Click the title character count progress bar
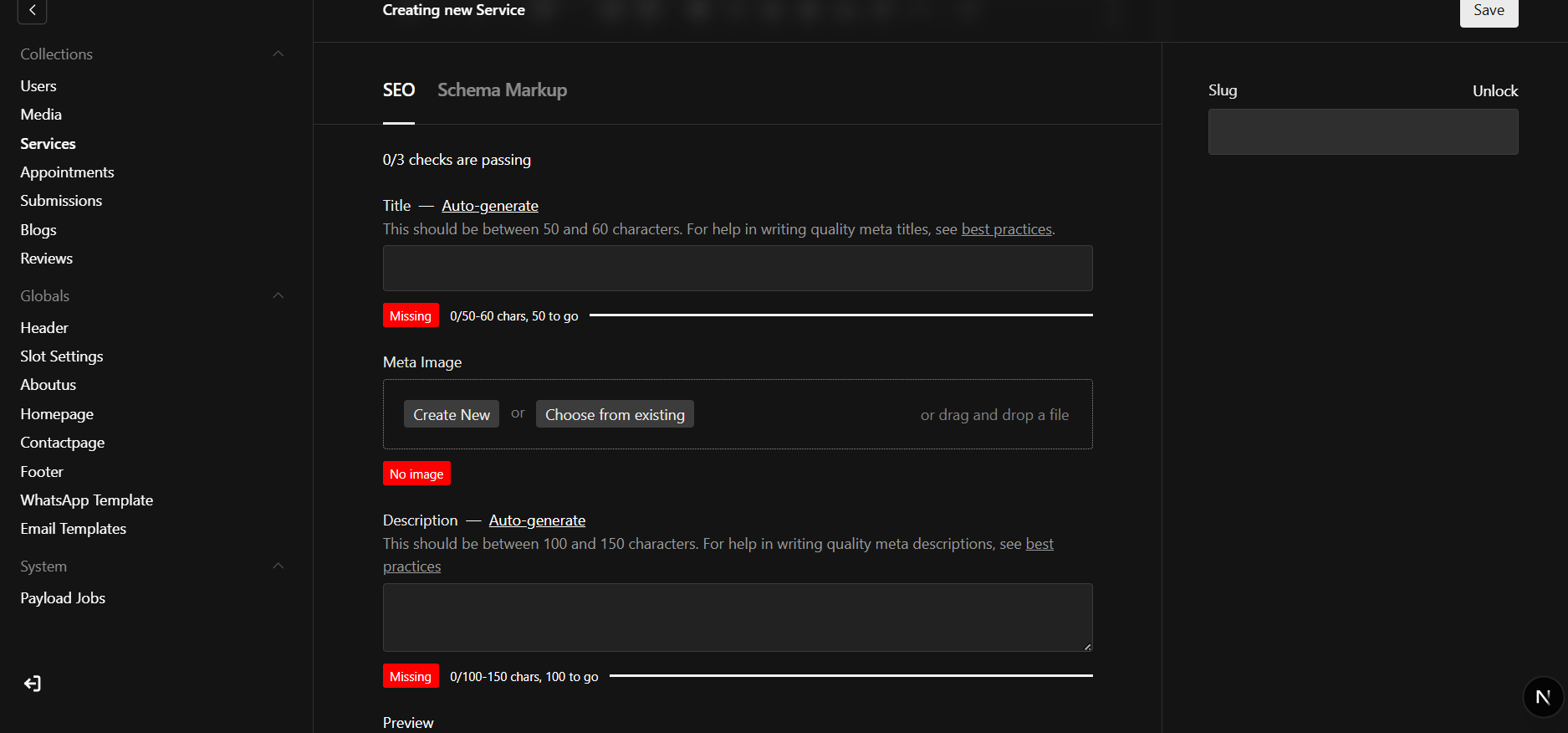Viewport: 1568px width, 733px height. [840, 315]
